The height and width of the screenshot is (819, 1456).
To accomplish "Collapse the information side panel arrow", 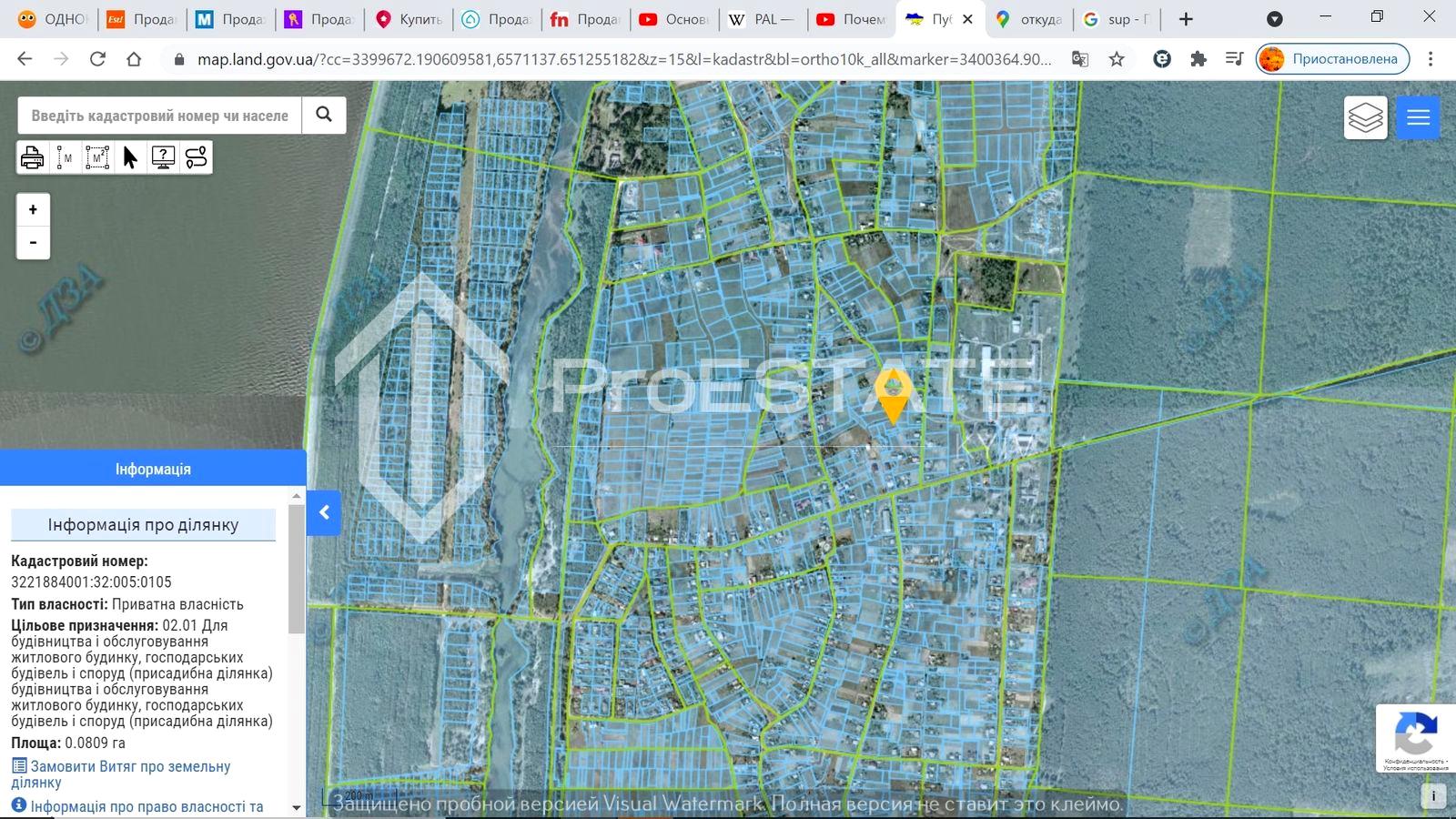I will pyautogui.click(x=324, y=512).
